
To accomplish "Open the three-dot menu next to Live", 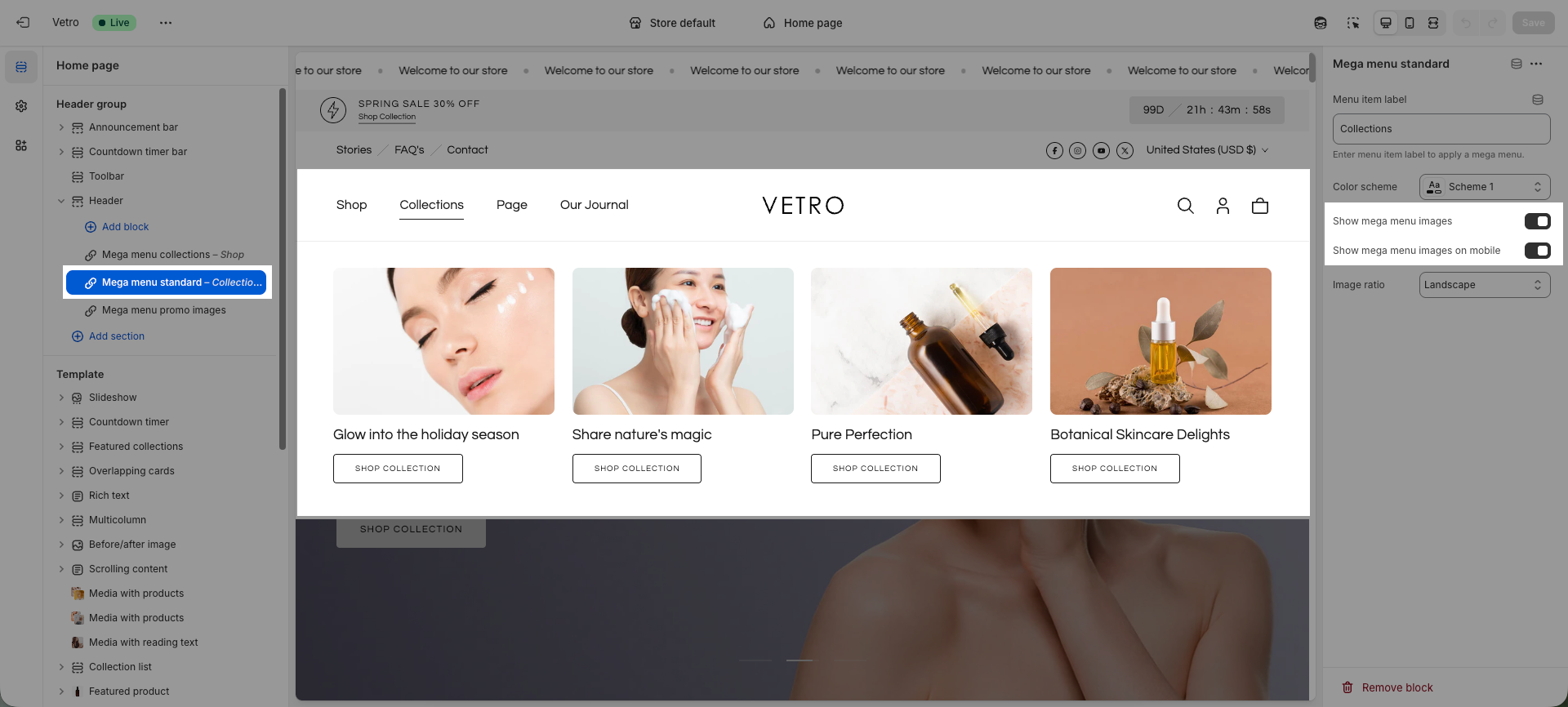I will 166,23.
